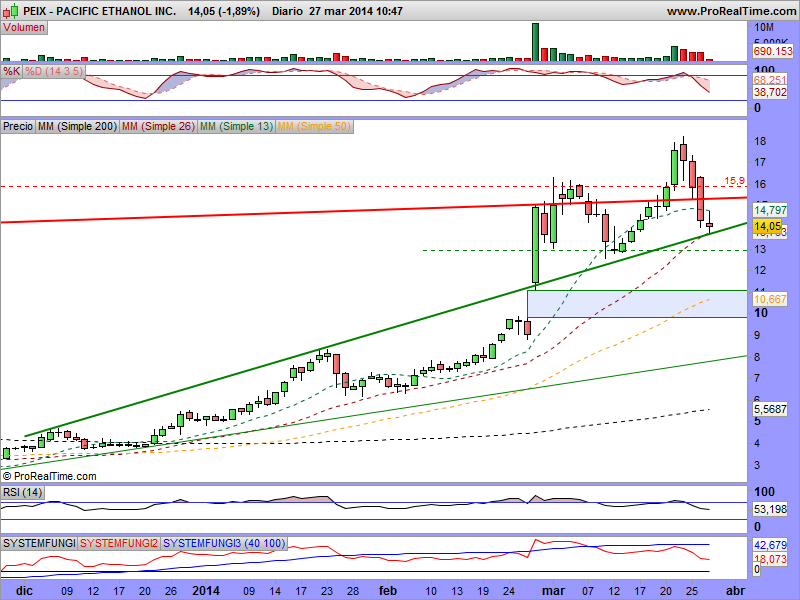Click the Precio panel label

18,126
